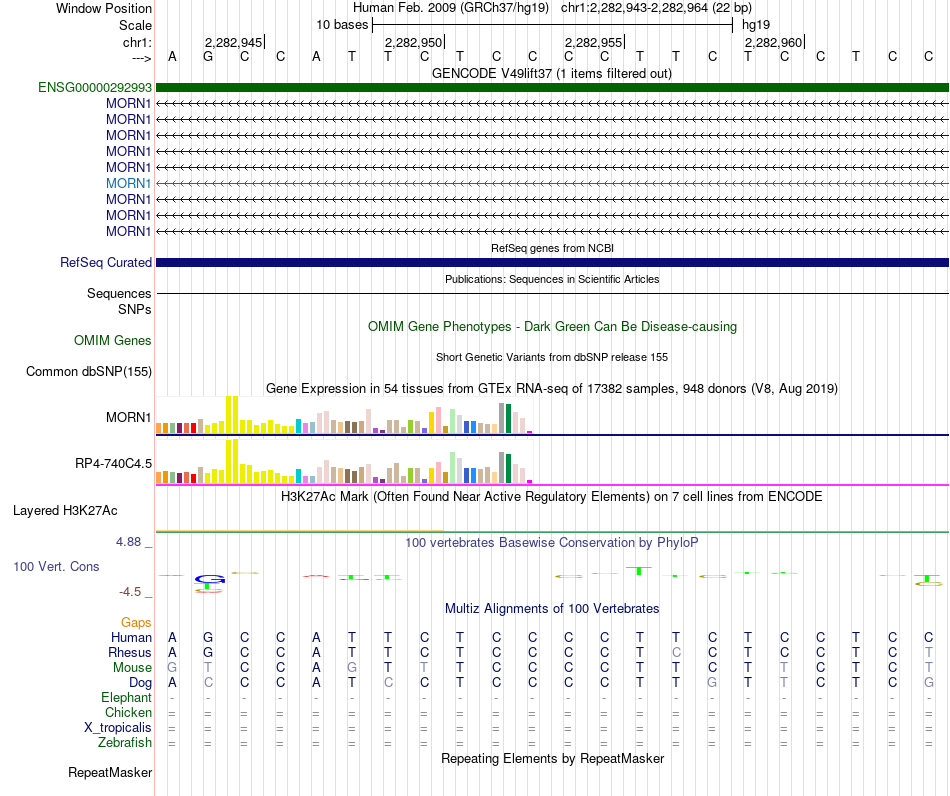Click the Scale label
This screenshot has height=796, width=950.
(x=136, y=25)
